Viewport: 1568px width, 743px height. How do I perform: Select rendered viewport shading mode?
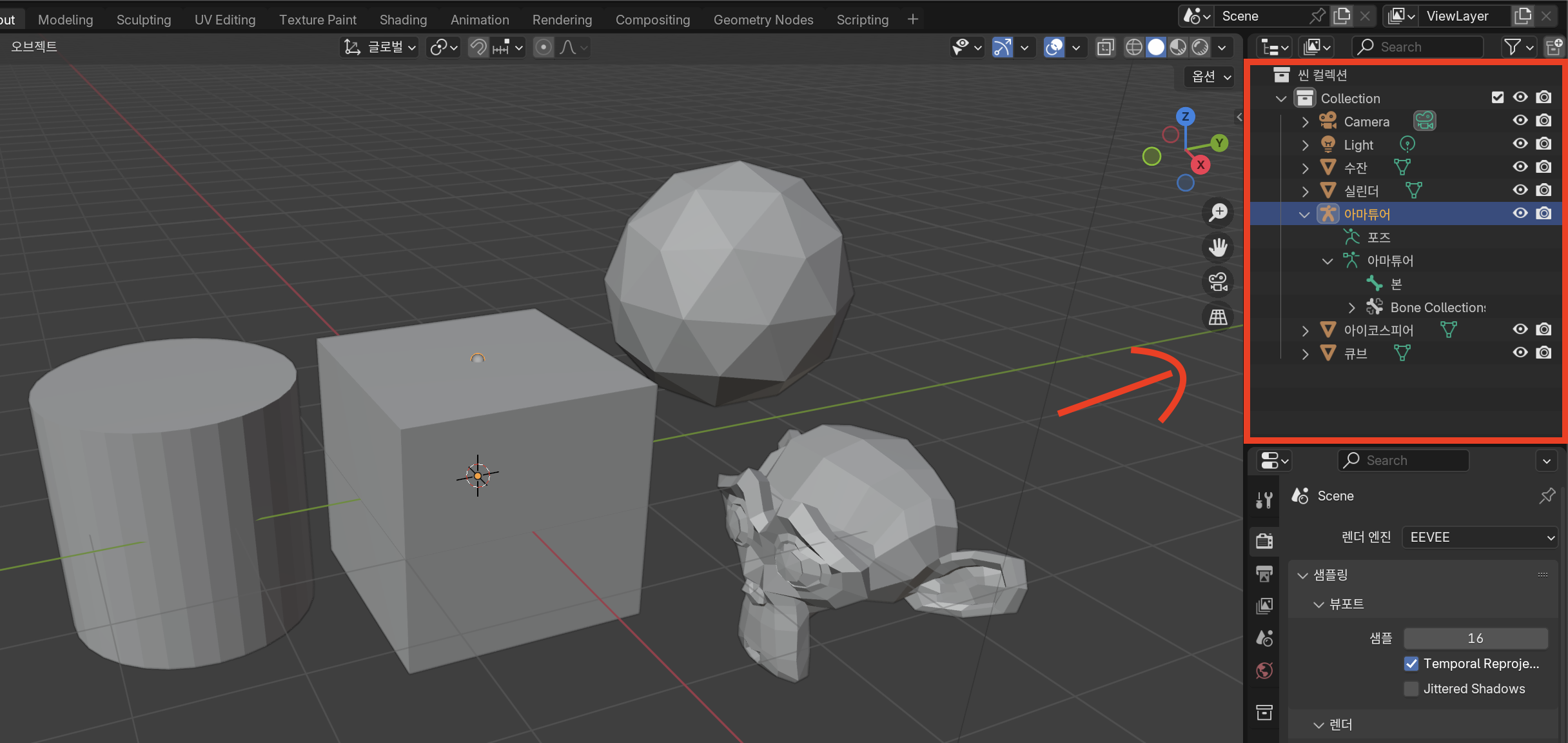pos(1200,47)
